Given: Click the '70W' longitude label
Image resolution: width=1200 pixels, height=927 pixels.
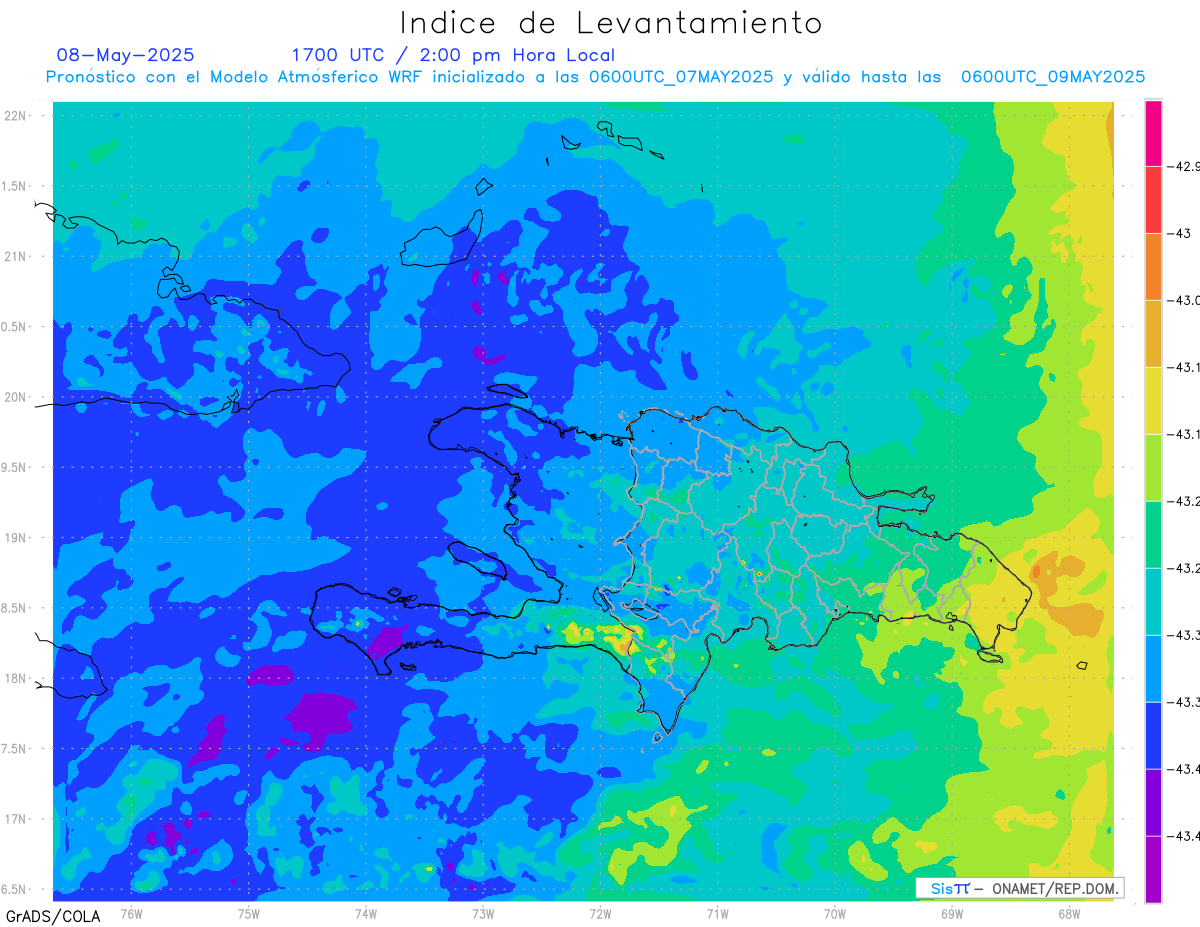Looking at the screenshot, I should (835, 913).
